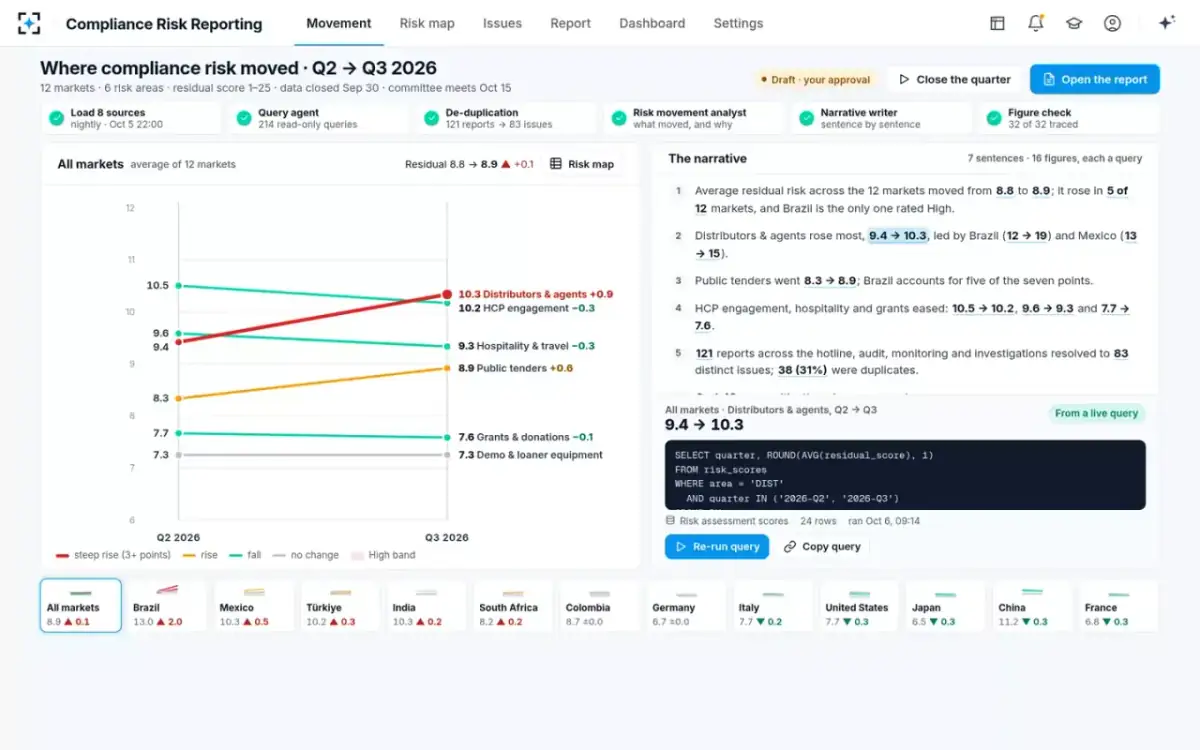1200x750 pixels.
Task: Switch to the Movement tab
Action: tap(339, 23)
